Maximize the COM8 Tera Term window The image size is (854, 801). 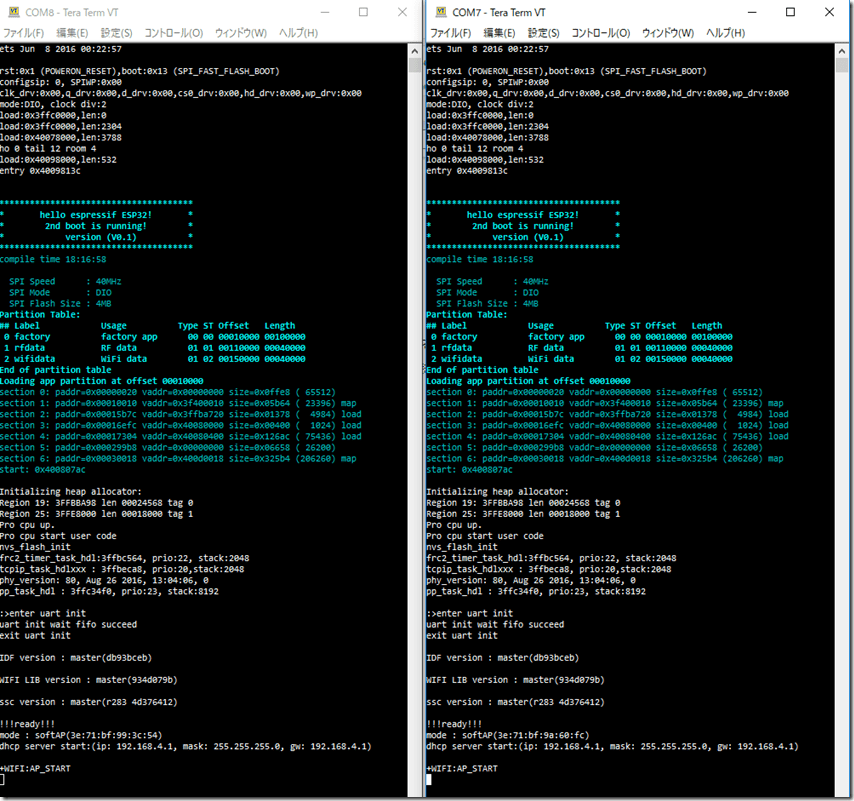(x=363, y=12)
